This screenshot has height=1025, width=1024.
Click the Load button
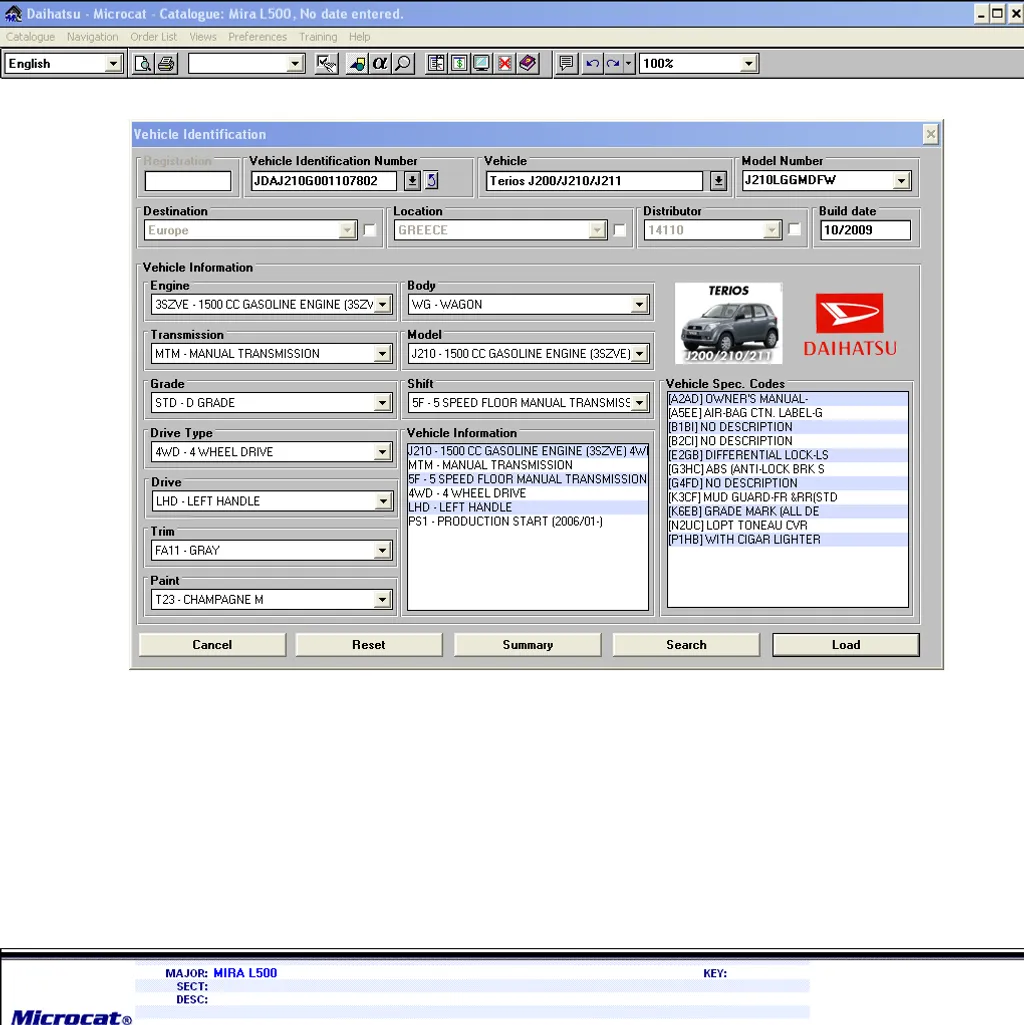[x=845, y=645]
